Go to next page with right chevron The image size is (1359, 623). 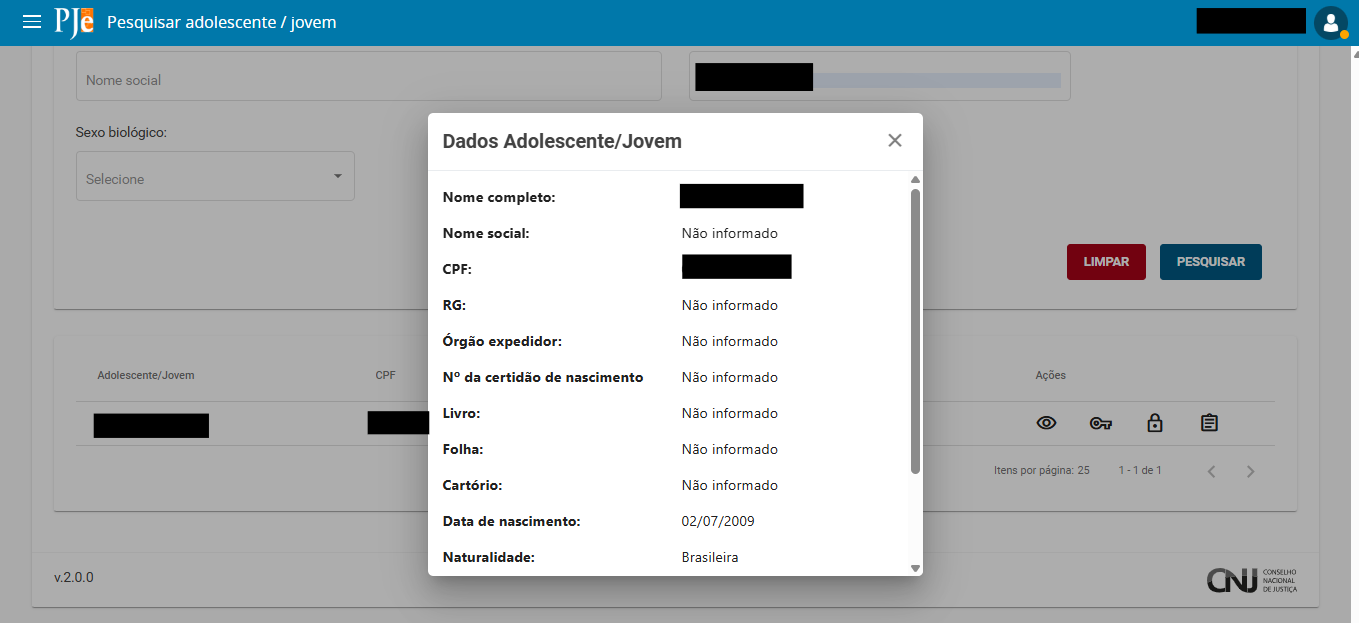point(1250,470)
